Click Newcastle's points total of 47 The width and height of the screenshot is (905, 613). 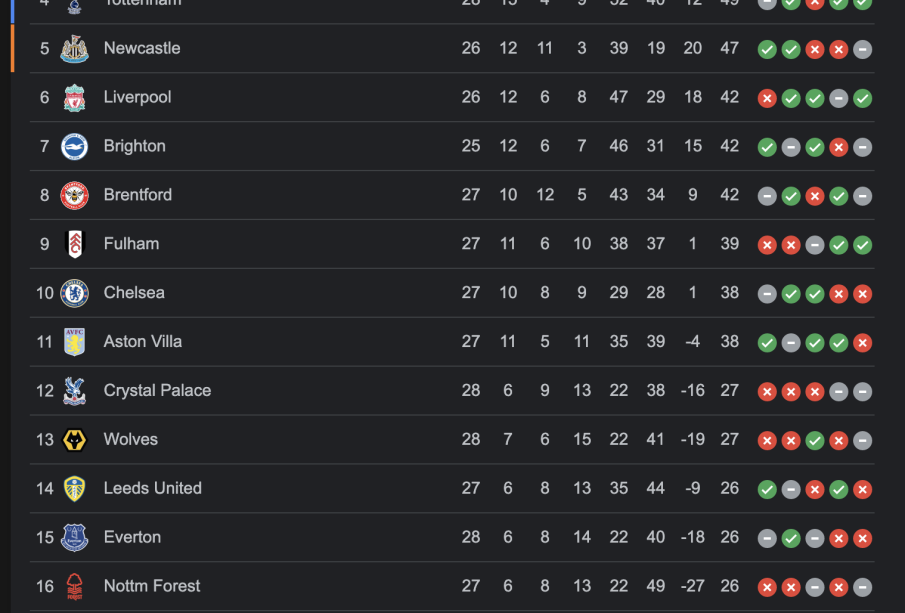(730, 48)
